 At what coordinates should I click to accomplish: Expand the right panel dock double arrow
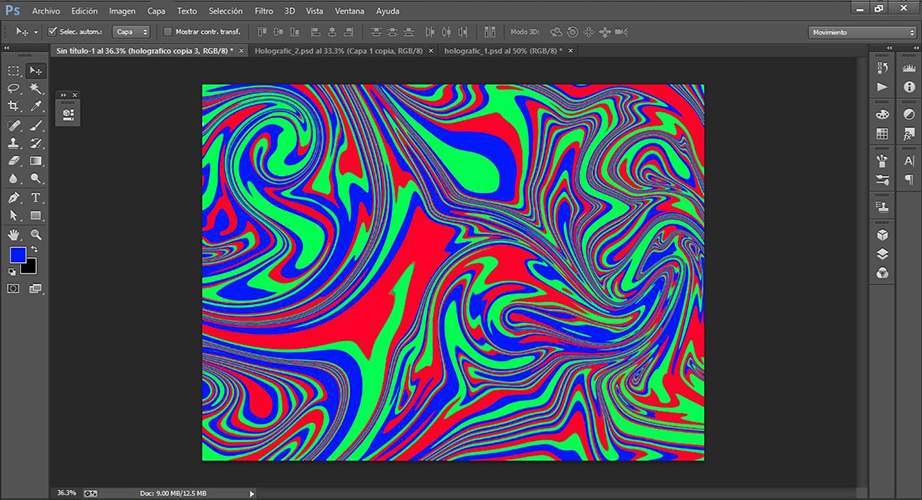917,48
